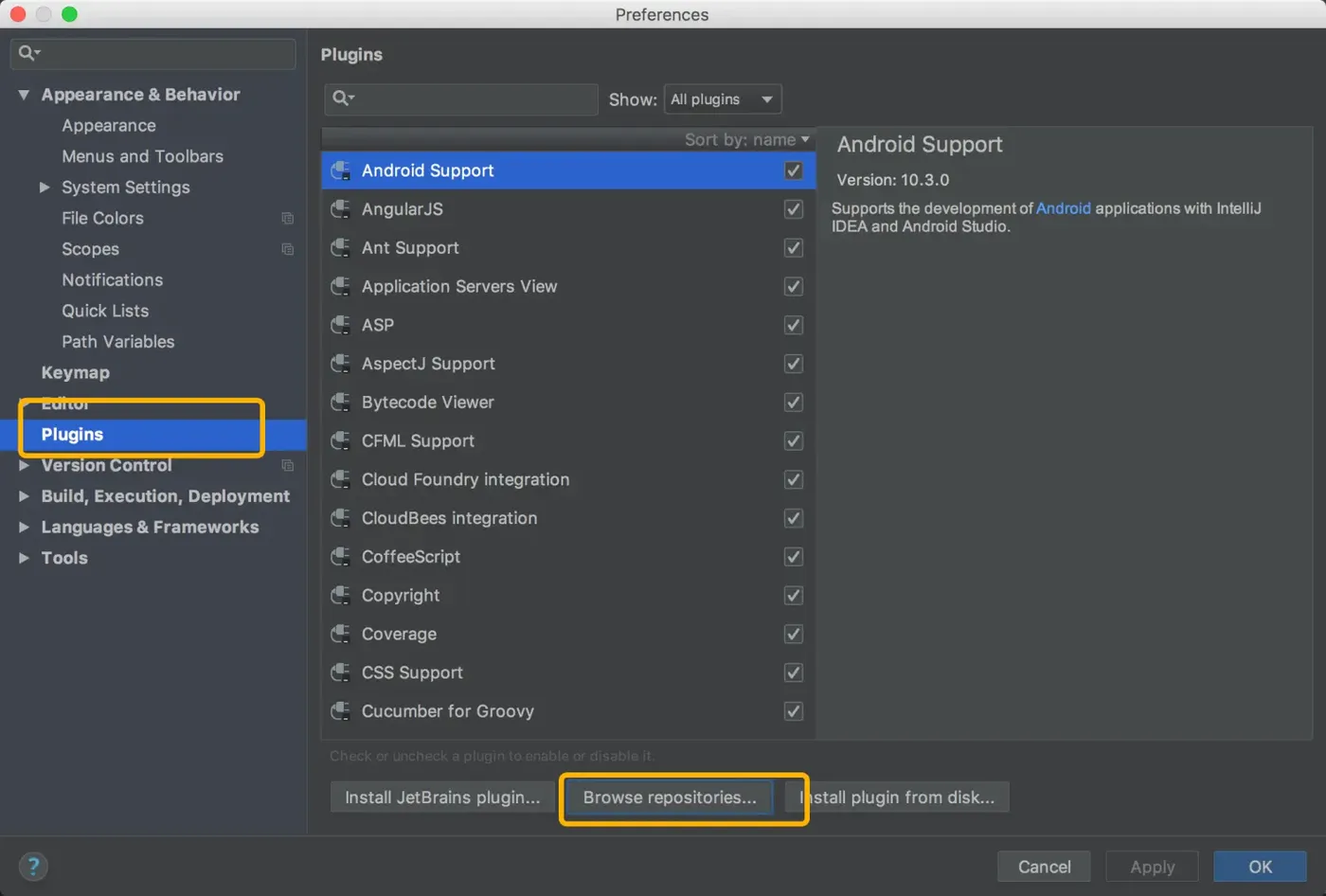Toggle the Cloud Foundry integration checkbox
Viewport: 1326px width, 896px height.
click(x=794, y=480)
